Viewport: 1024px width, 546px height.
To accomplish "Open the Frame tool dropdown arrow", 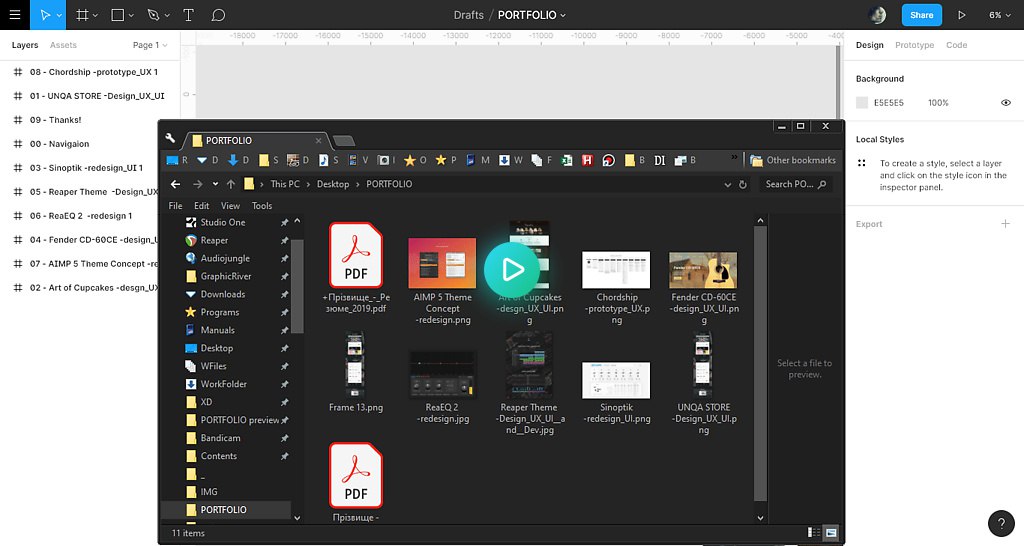I will point(96,15).
